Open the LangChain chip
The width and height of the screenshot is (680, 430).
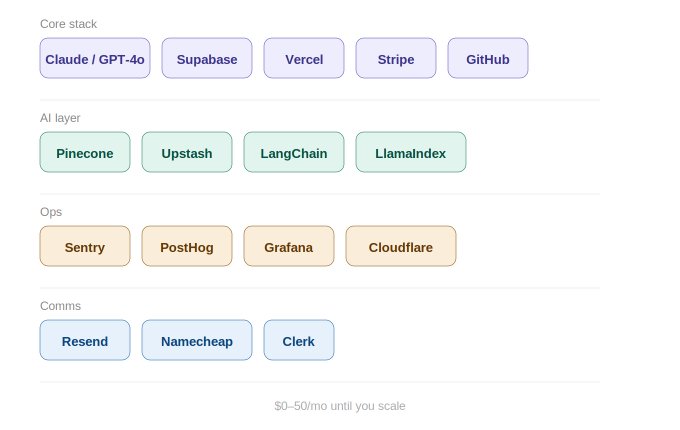tap(294, 153)
